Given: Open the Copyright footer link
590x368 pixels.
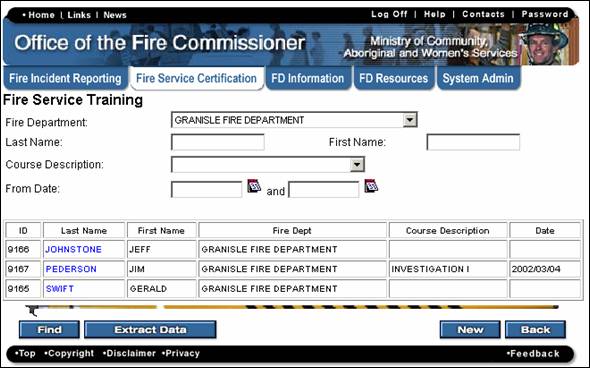Looking at the screenshot, I should coord(69,353).
